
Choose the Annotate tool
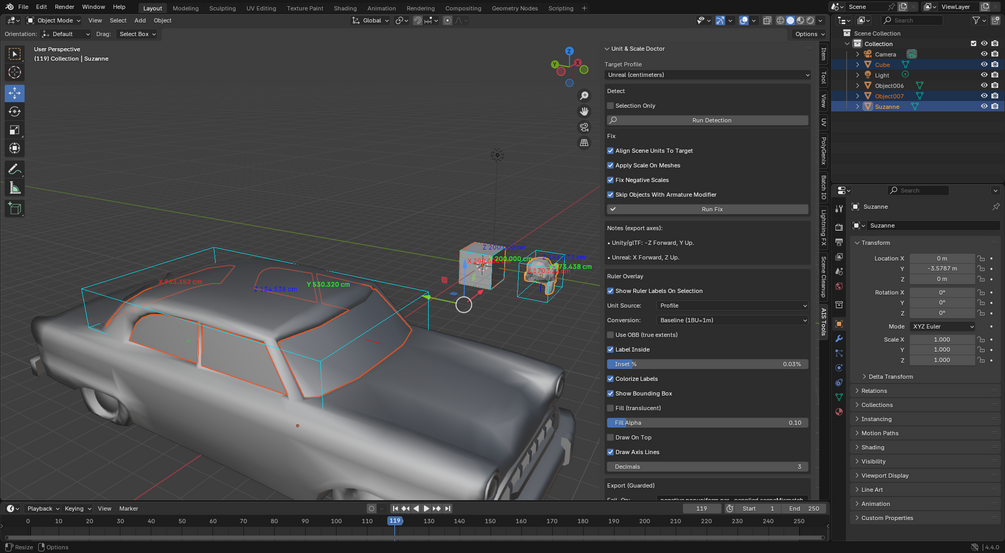(x=15, y=169)
